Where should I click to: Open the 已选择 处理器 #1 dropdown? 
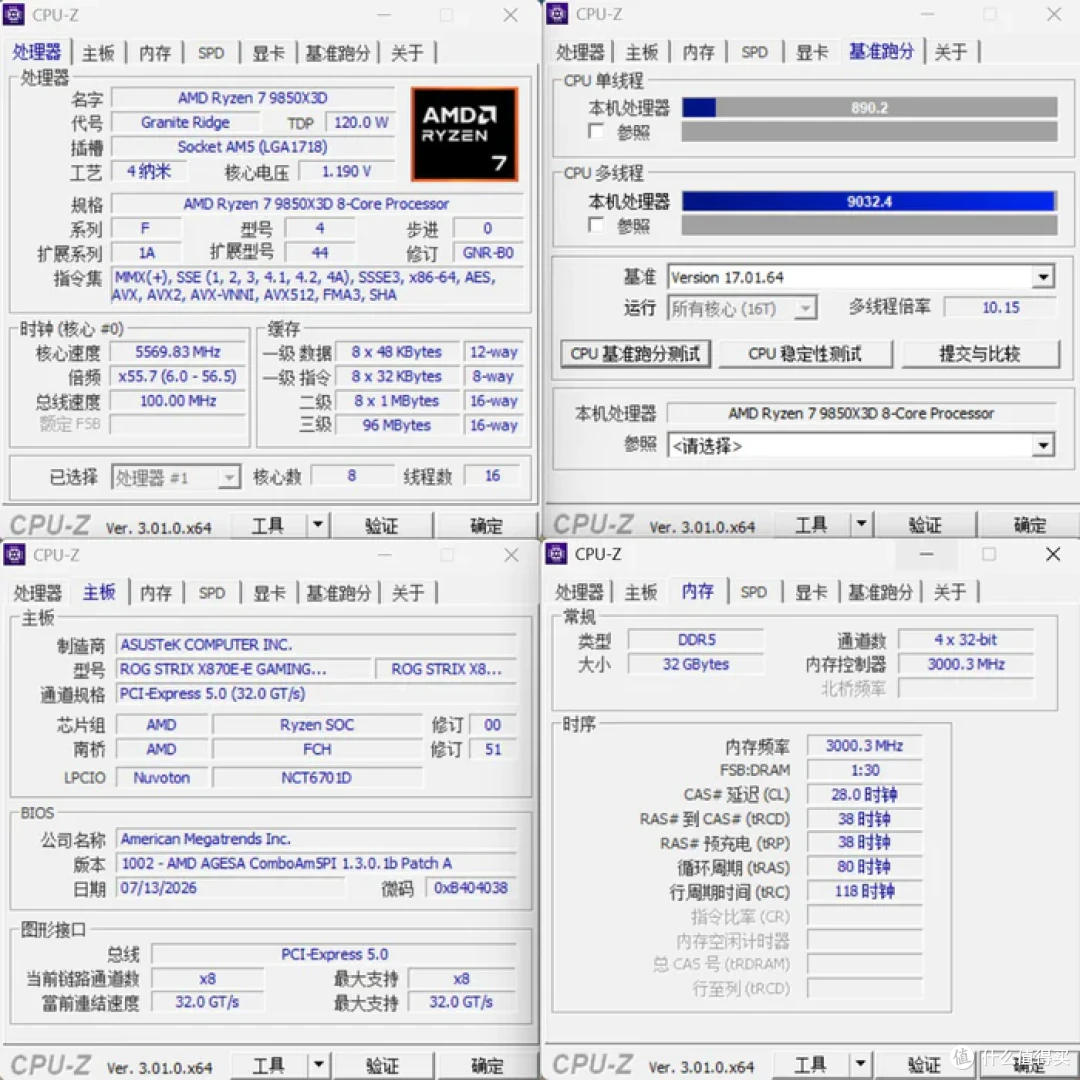tap(229, 477)
